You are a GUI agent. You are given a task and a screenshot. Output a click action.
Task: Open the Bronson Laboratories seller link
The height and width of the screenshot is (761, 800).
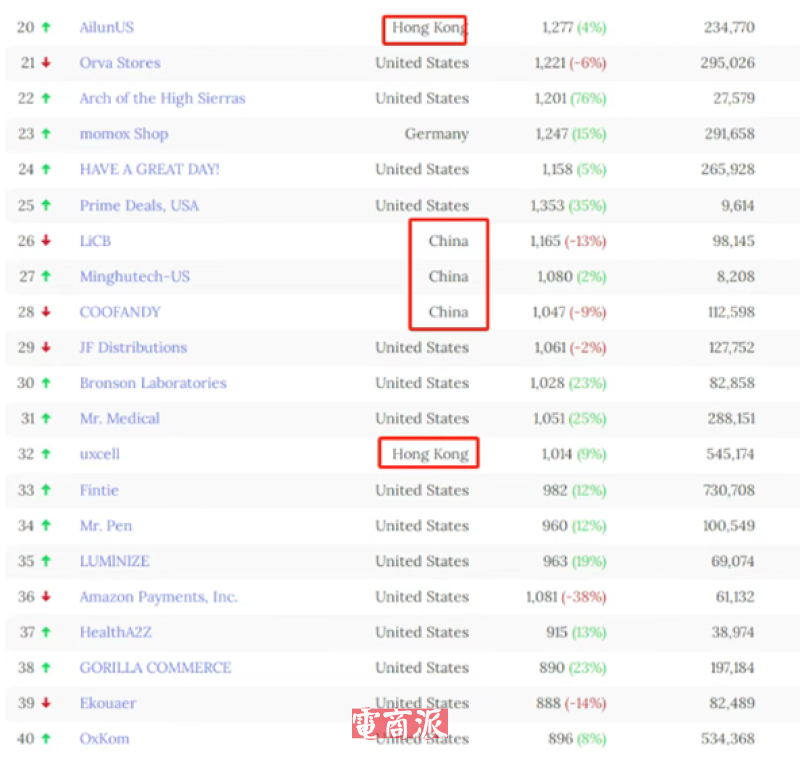pos(153,383)
